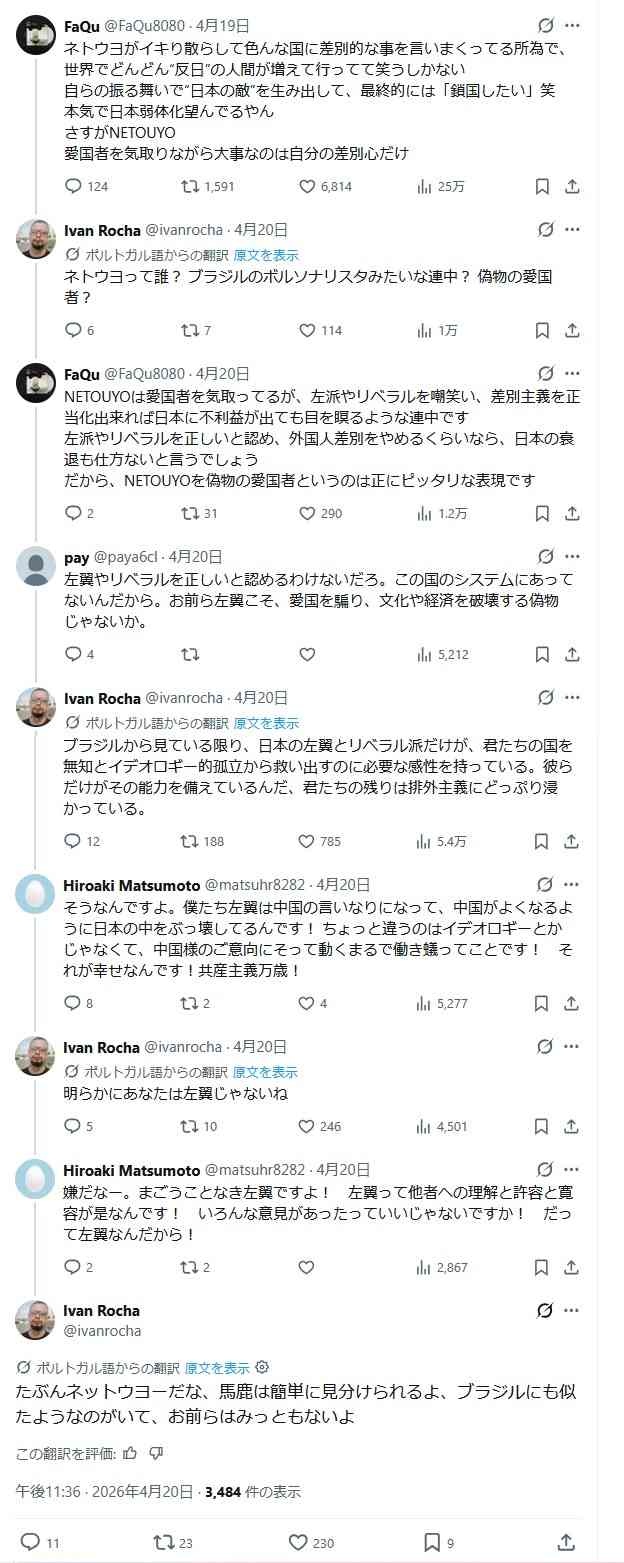624x1563 pixels.
Task: Open Hiroaki Matsumoto's egg avatar
Action: click(35, 893)
